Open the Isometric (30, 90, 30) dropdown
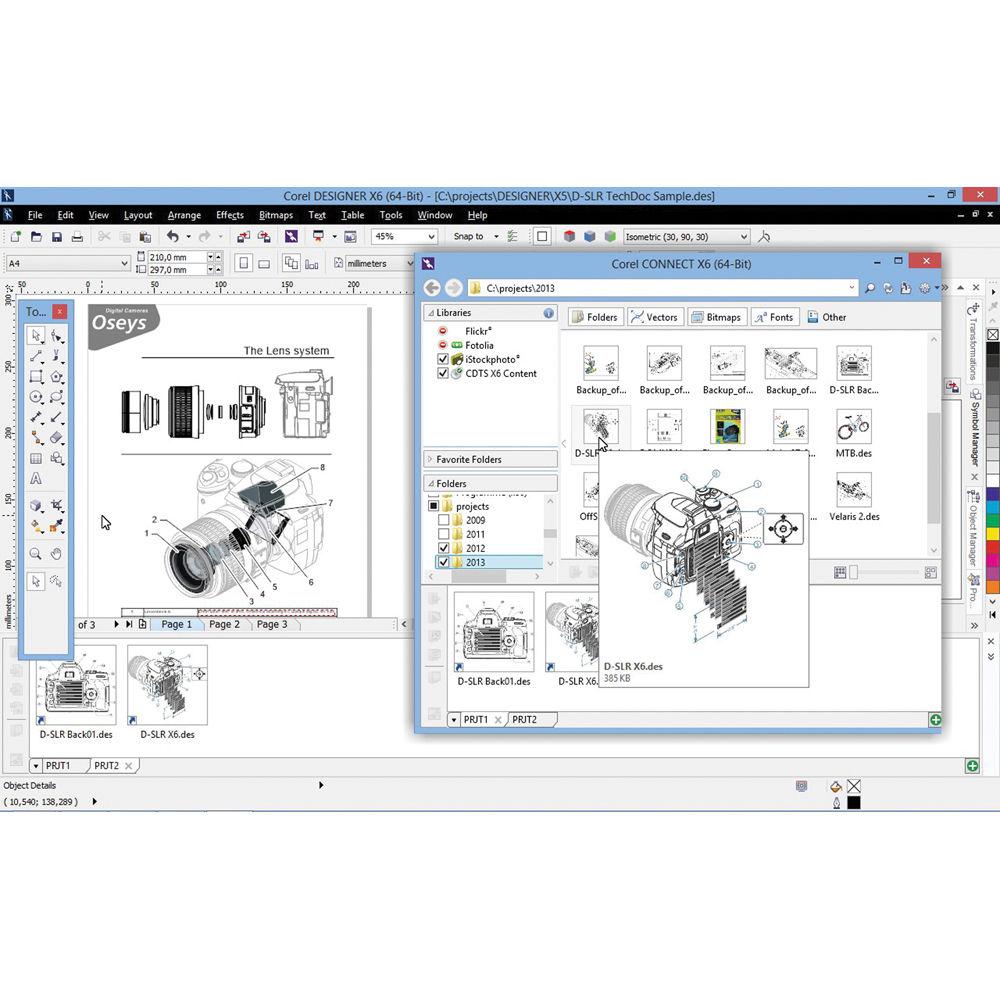Image resolution: width=1000 pixels, height=1000 pixels. pos(746,236)
